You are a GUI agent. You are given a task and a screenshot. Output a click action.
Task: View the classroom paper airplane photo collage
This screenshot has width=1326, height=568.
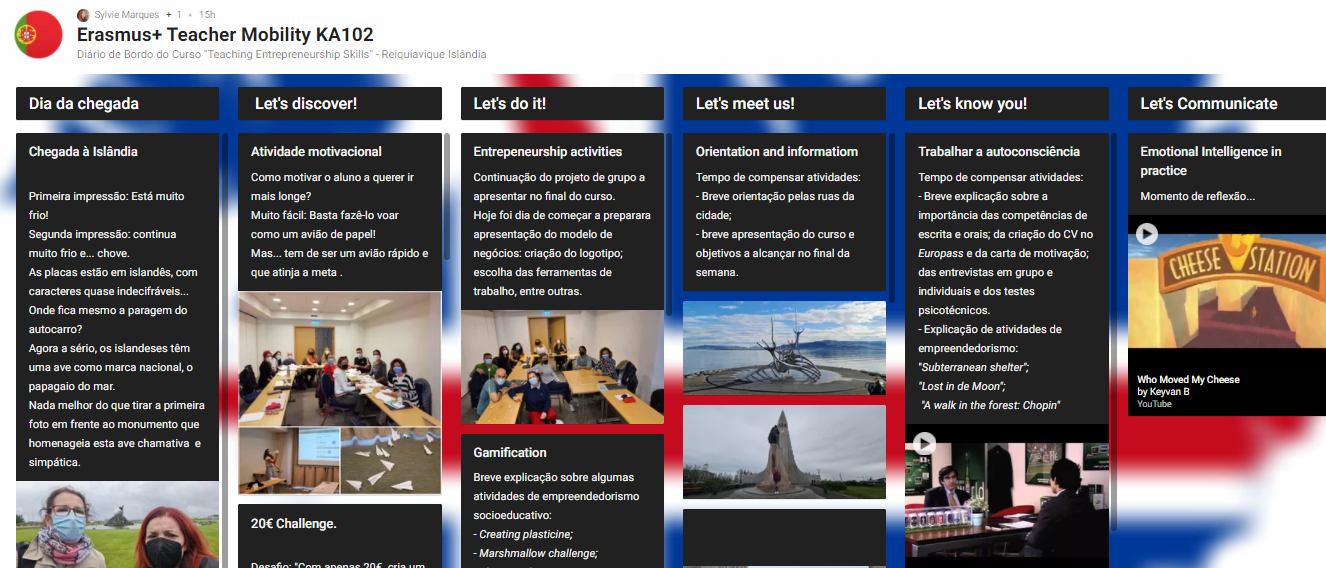[340, 393]
